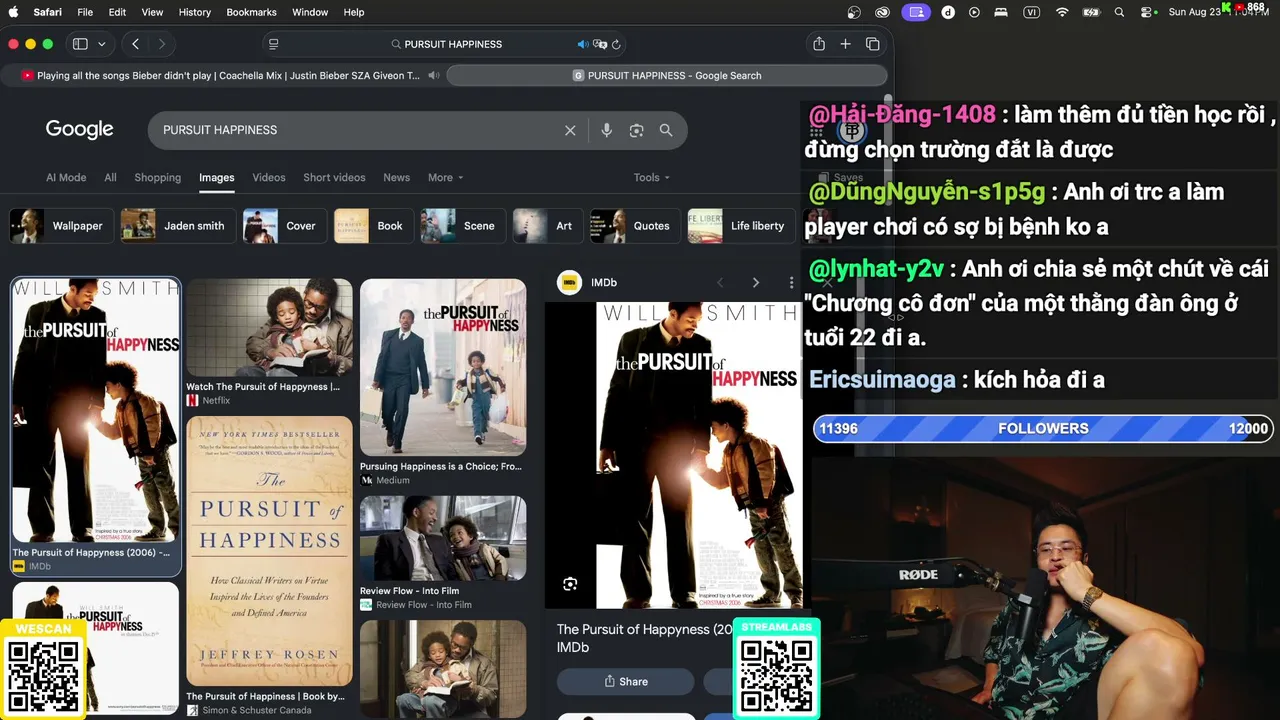Select the PURSUIT HAPPINESS Google Search tab
1280x720 pixels.
pos(667,76)
